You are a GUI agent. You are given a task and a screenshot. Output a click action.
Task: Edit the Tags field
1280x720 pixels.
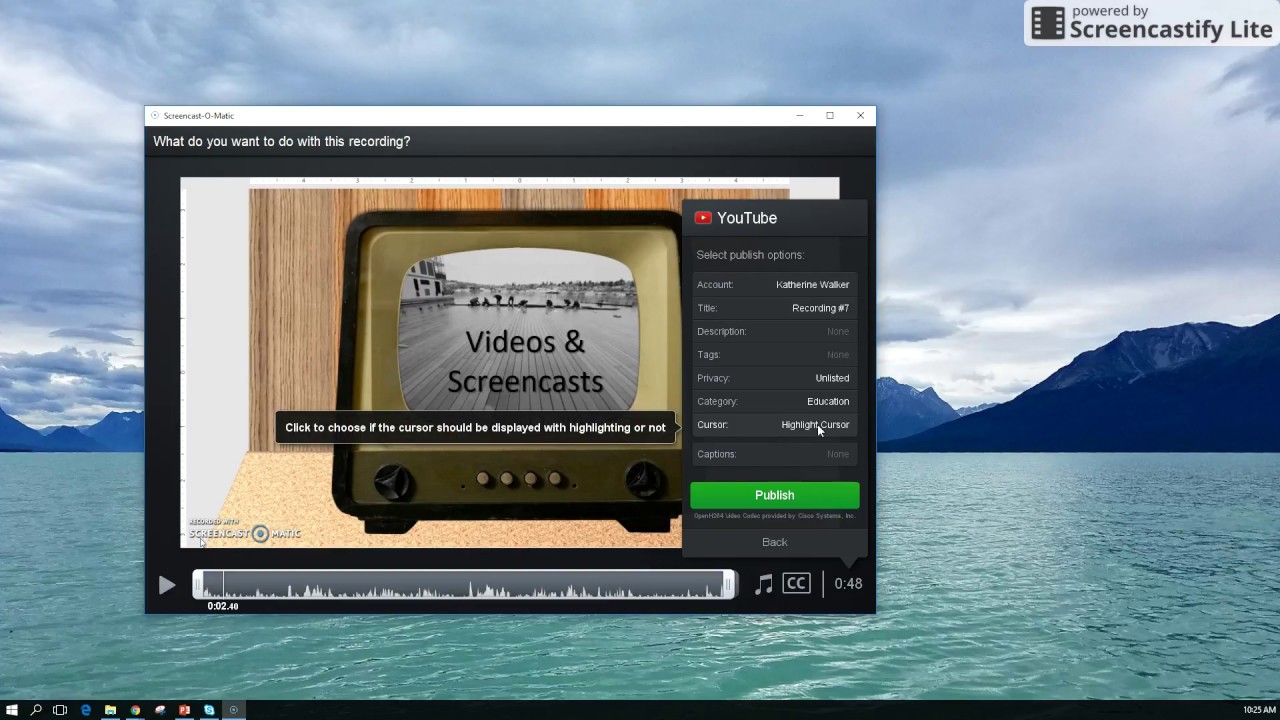click(774, 355)
